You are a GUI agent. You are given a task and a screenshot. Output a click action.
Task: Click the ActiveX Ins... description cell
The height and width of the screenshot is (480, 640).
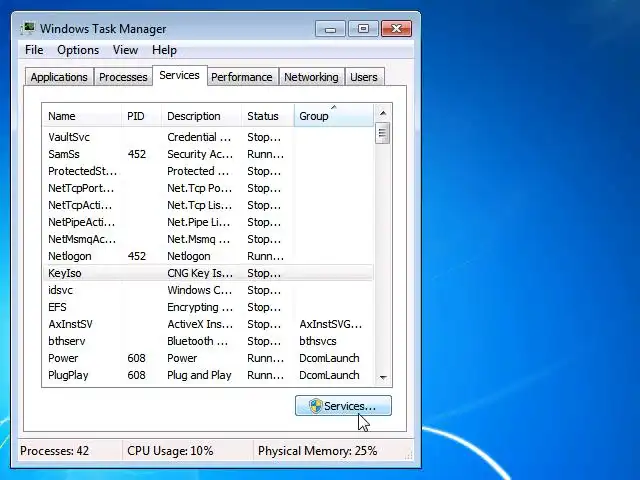tap(200, 324)
